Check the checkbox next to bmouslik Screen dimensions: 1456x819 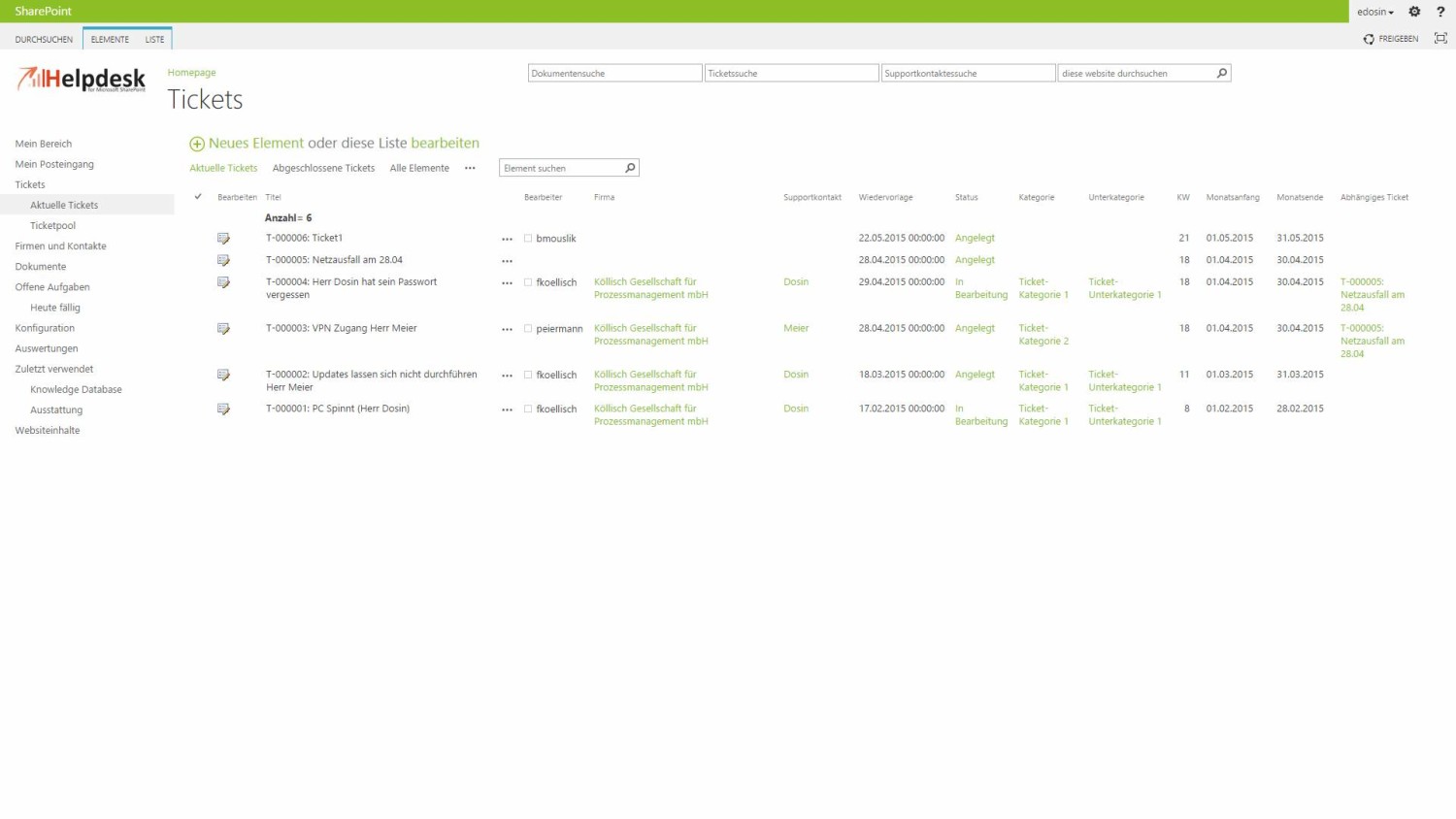pos(528,238)
